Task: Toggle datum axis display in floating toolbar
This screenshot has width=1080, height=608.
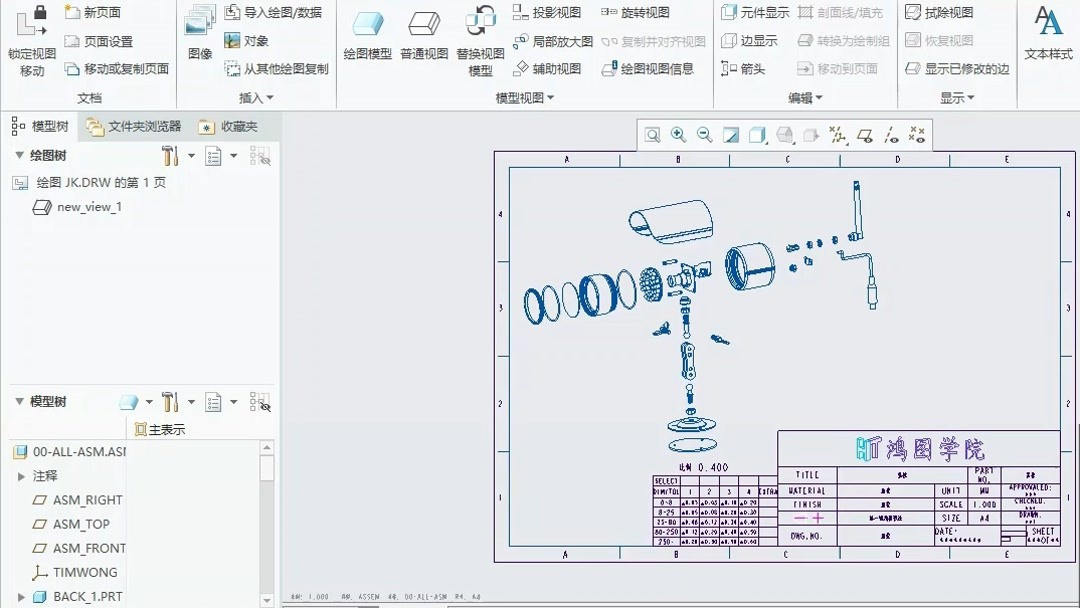Action: pos(893,133)
